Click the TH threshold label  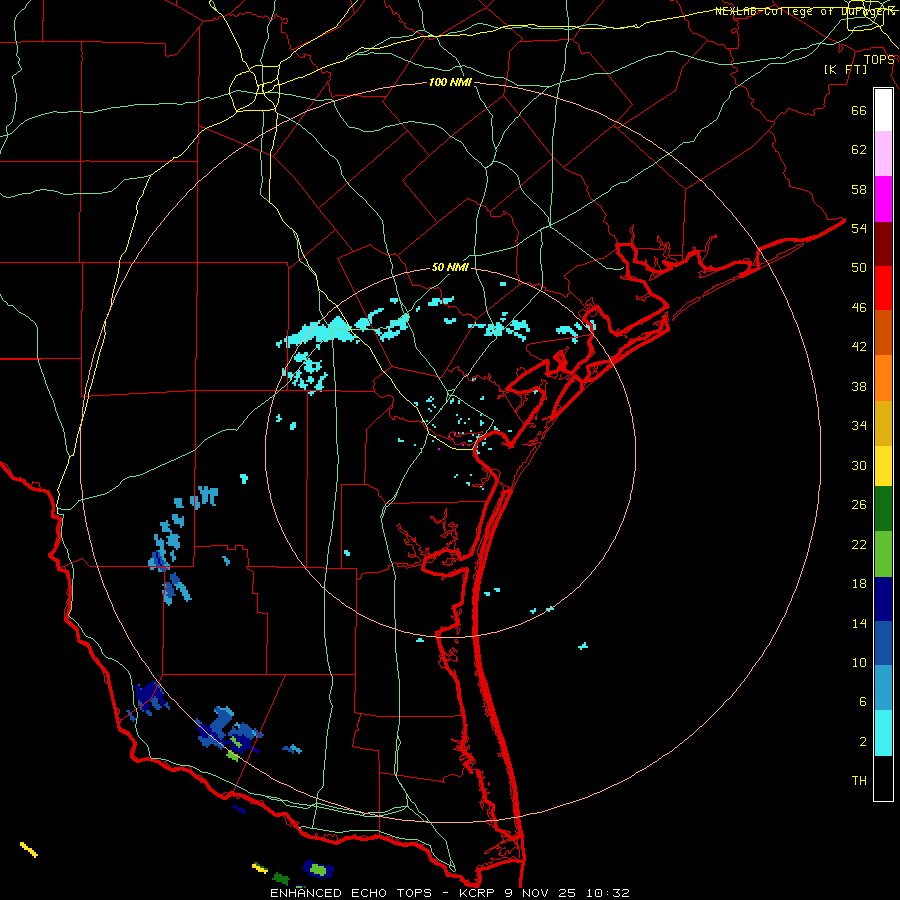tap(859, 781)
